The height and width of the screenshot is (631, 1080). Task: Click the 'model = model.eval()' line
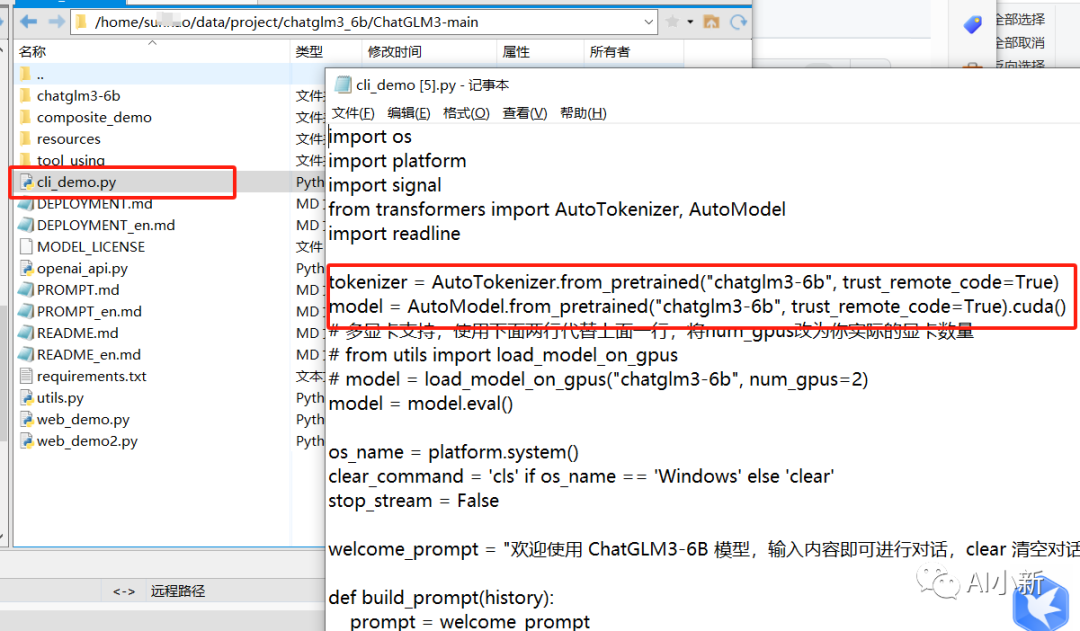click(x=420, y=403)
